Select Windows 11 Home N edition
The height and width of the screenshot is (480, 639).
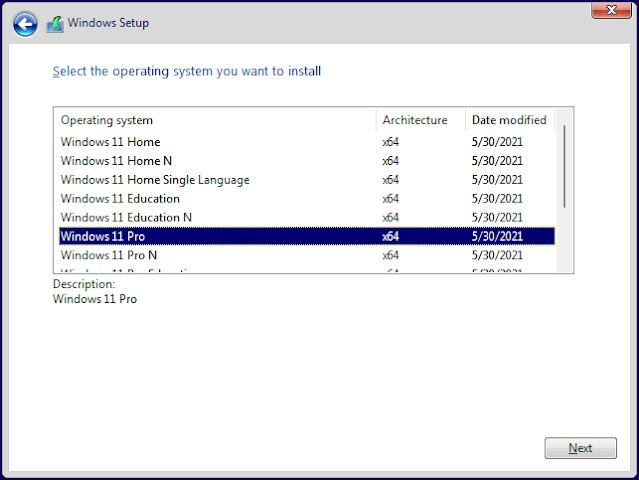click(x=307, y=161)
